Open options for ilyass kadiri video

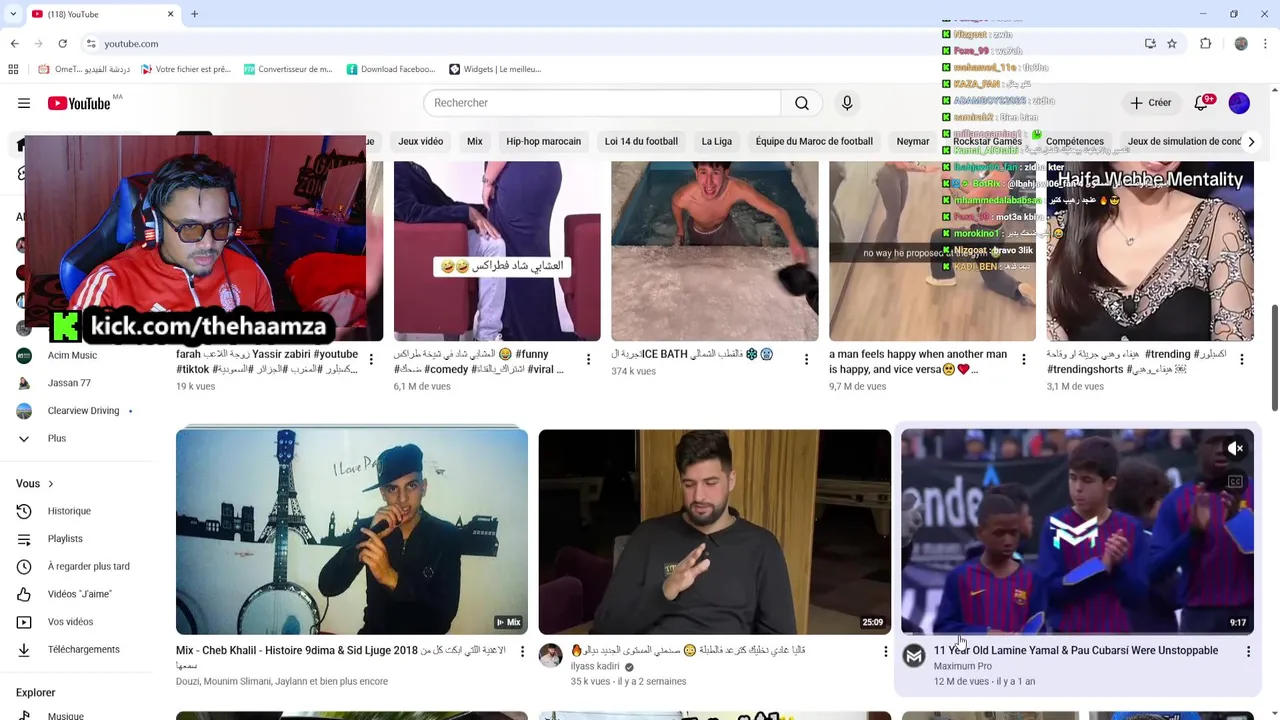click(885, 652)
